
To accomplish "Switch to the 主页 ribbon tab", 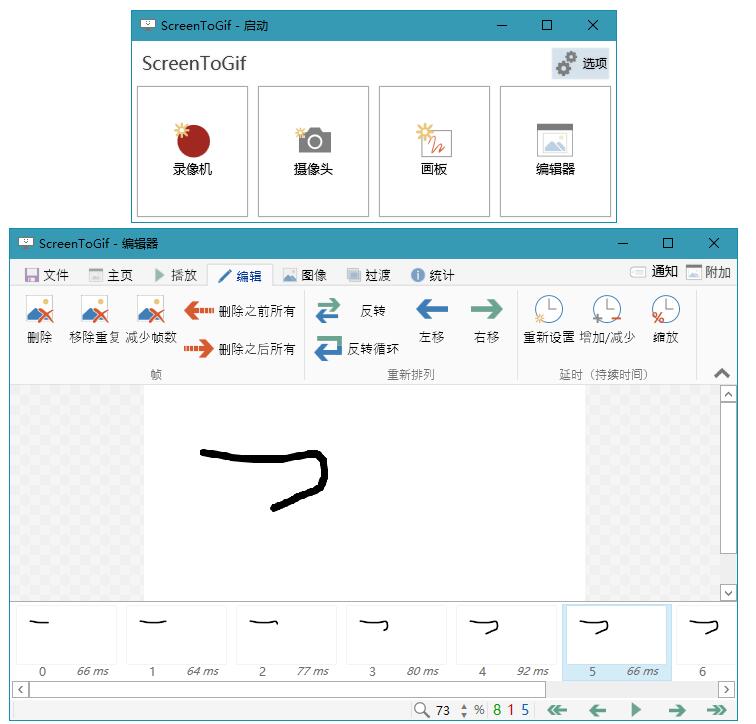I will (111, 275).
